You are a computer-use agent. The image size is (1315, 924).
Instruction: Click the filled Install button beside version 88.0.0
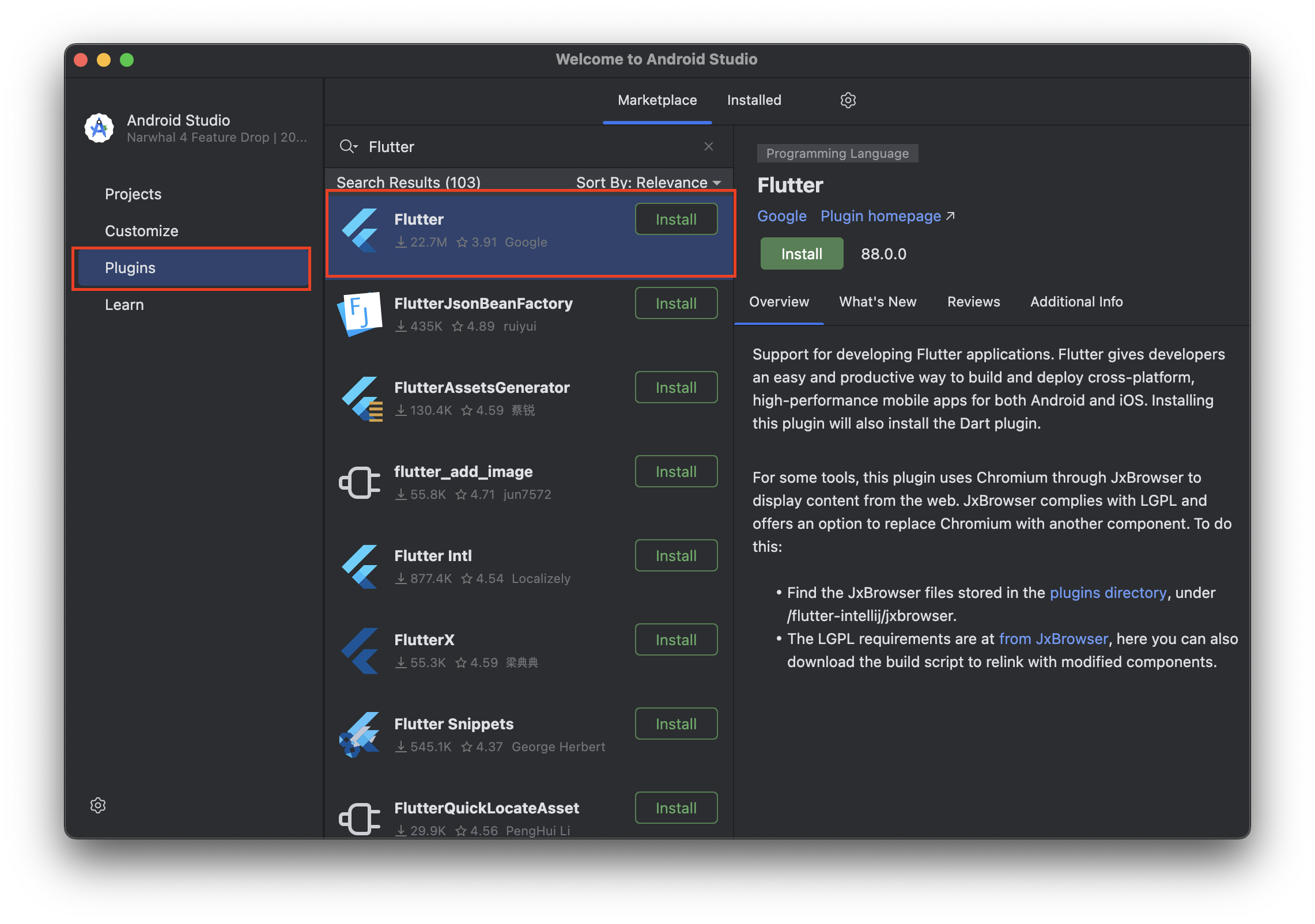click(x=802, y=253)
